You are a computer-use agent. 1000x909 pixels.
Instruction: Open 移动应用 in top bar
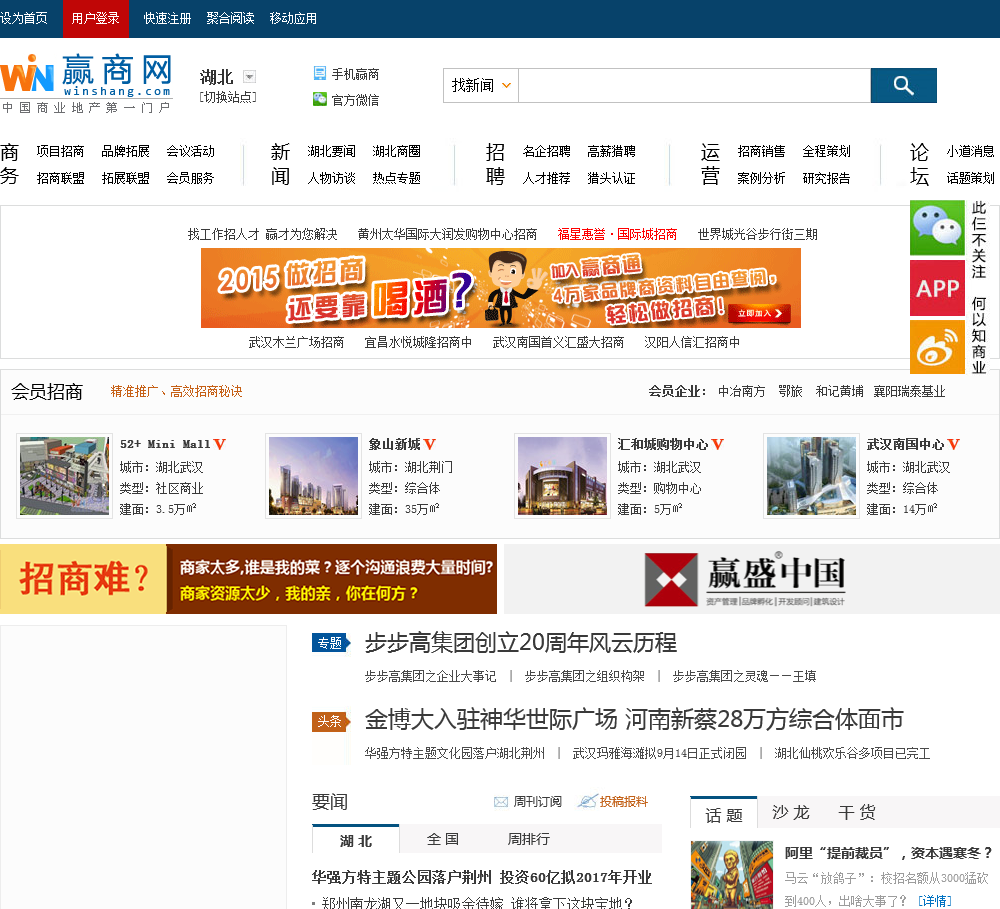[293, 18]
